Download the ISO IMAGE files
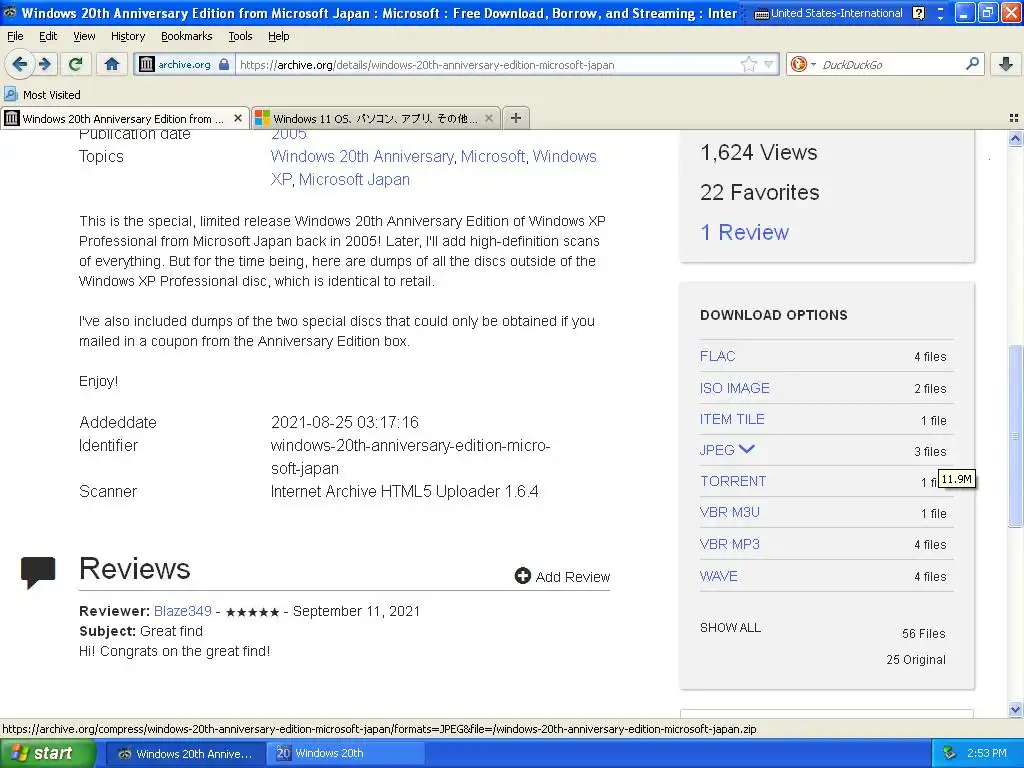This screenshot has width=1024, height=768. pyautogui.click(x=735, y=388)
